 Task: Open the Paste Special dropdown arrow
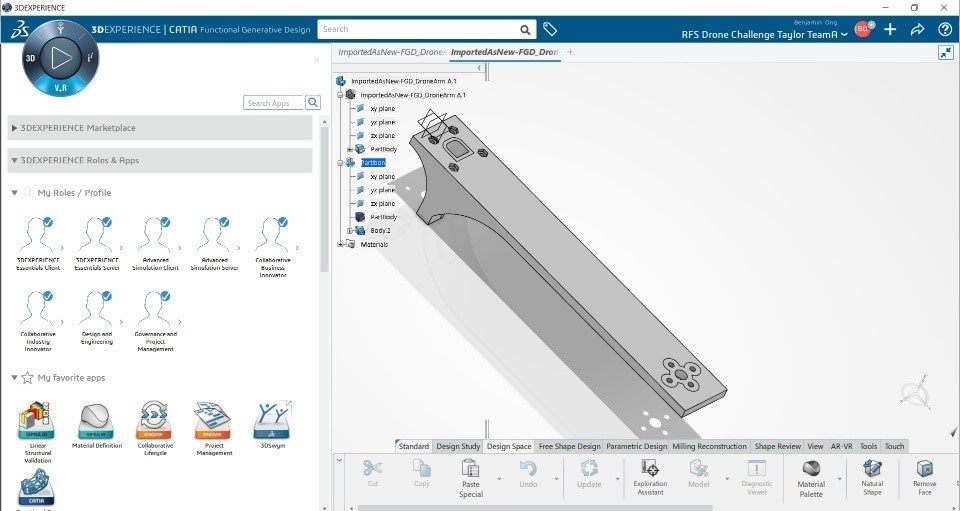(498, 479)
